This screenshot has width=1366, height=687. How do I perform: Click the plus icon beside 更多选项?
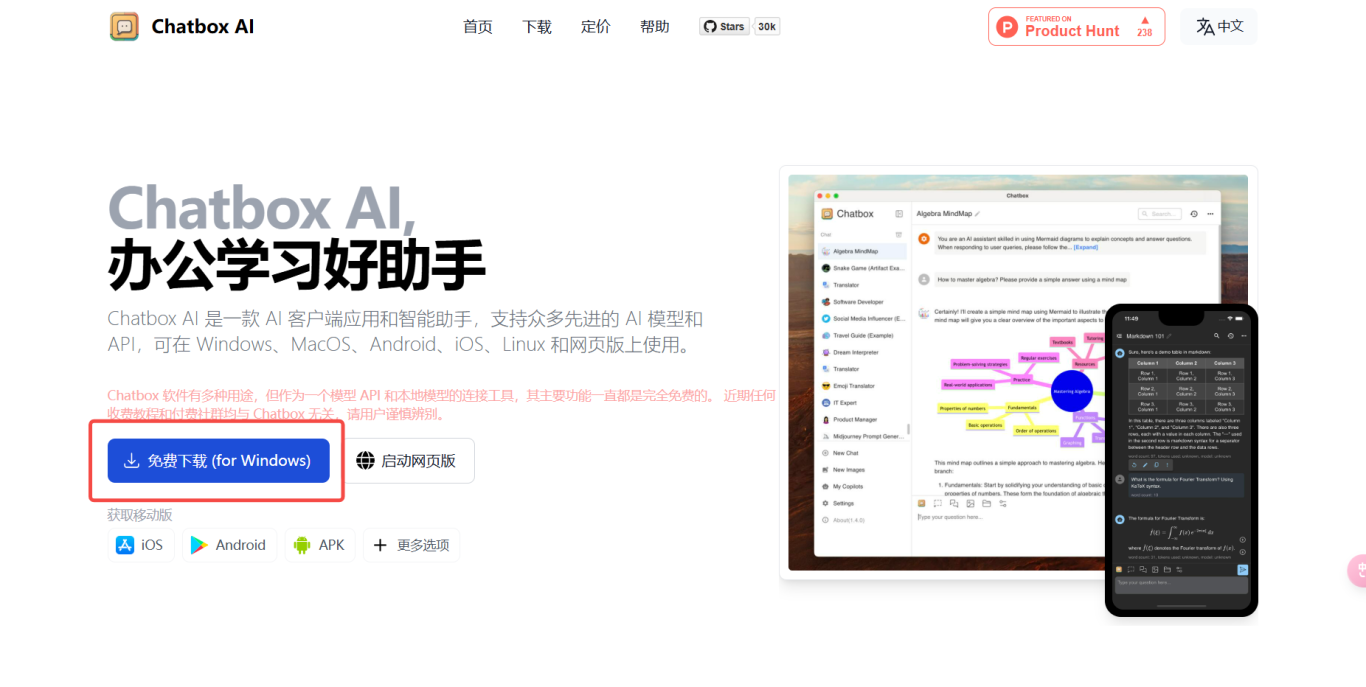380,545
